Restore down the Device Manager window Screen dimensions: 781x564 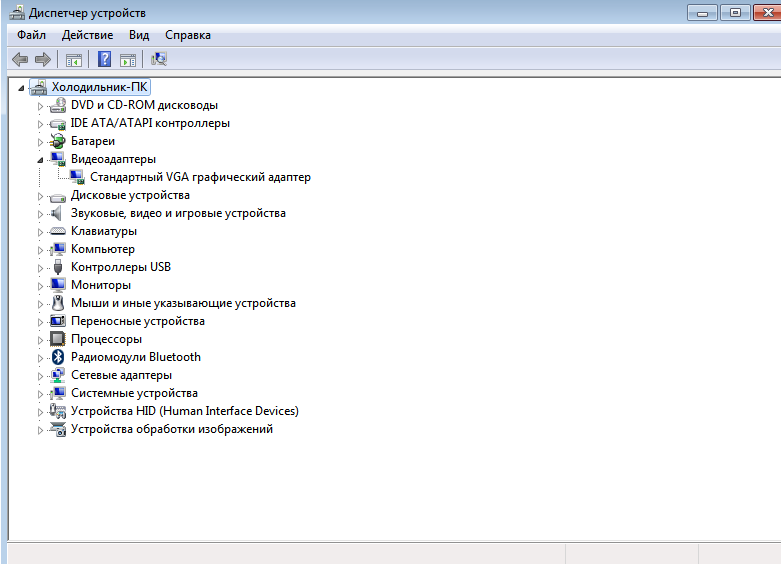point(735,13)
